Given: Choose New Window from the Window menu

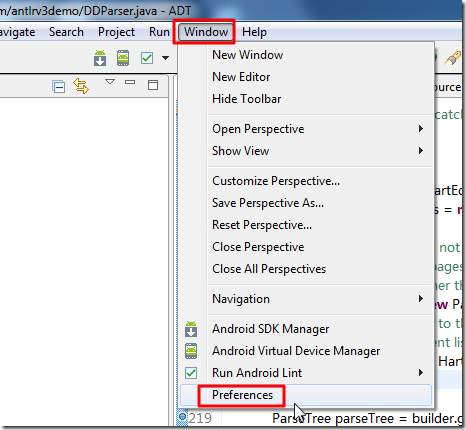Looking at the screenshot, I should click(x=306, y=55).
